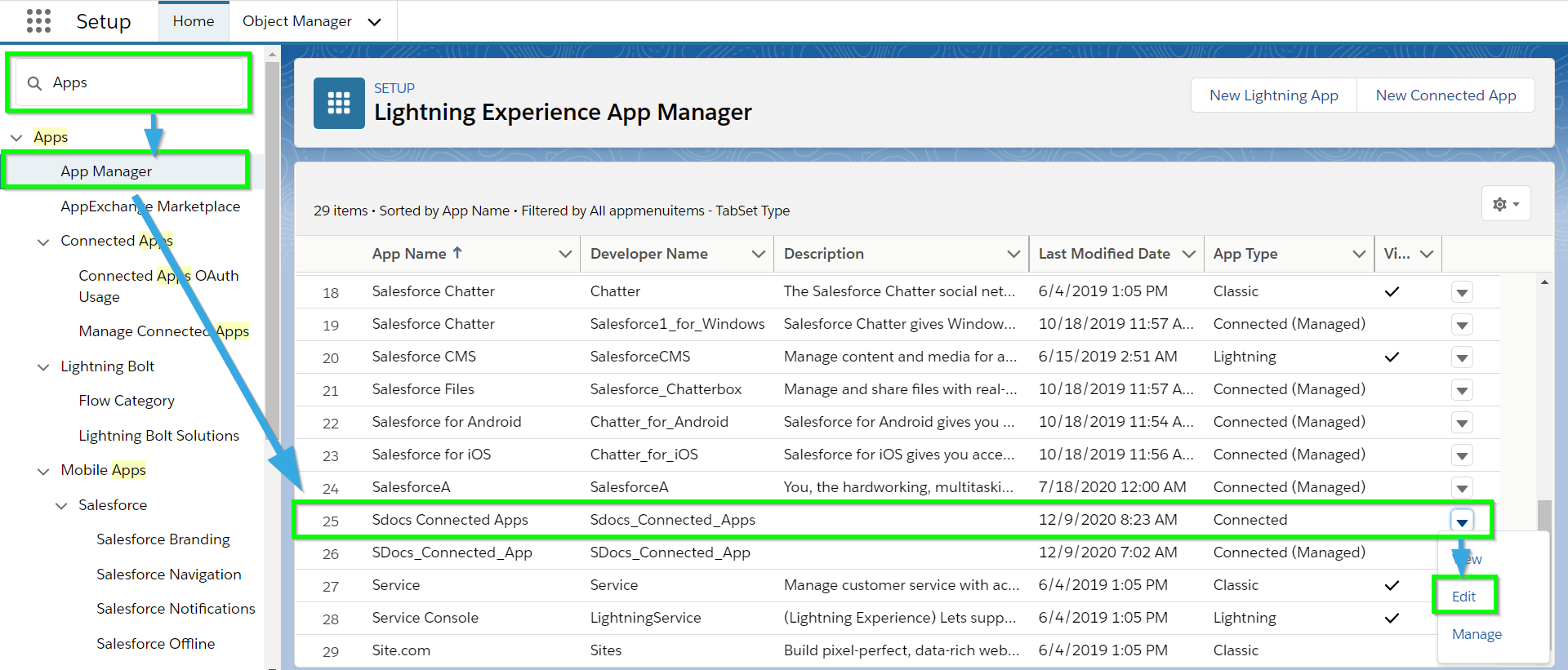
Task: Click New Connected App button
Action: click(1445, 95)
